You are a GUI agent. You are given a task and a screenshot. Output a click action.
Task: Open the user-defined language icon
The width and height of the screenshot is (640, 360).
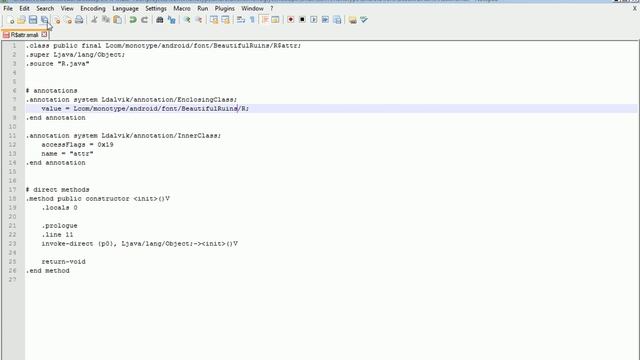pyautogui.click(x=276, y=20)
